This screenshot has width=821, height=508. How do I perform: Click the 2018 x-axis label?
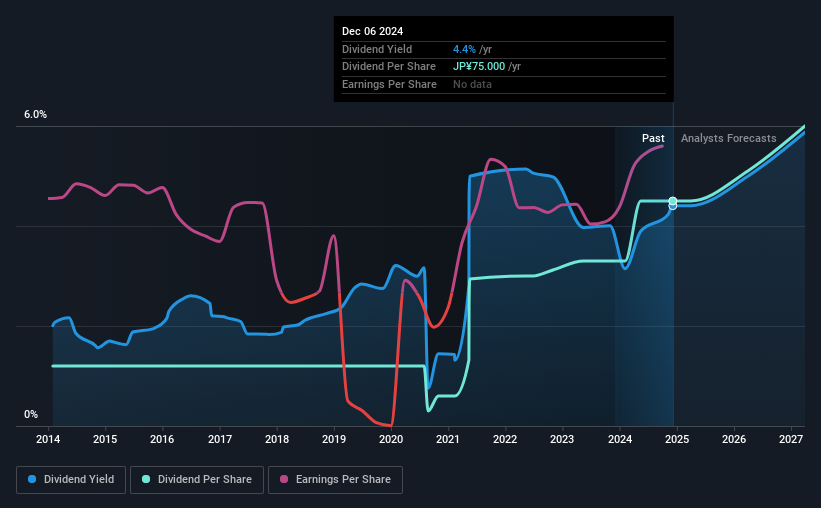277,439
